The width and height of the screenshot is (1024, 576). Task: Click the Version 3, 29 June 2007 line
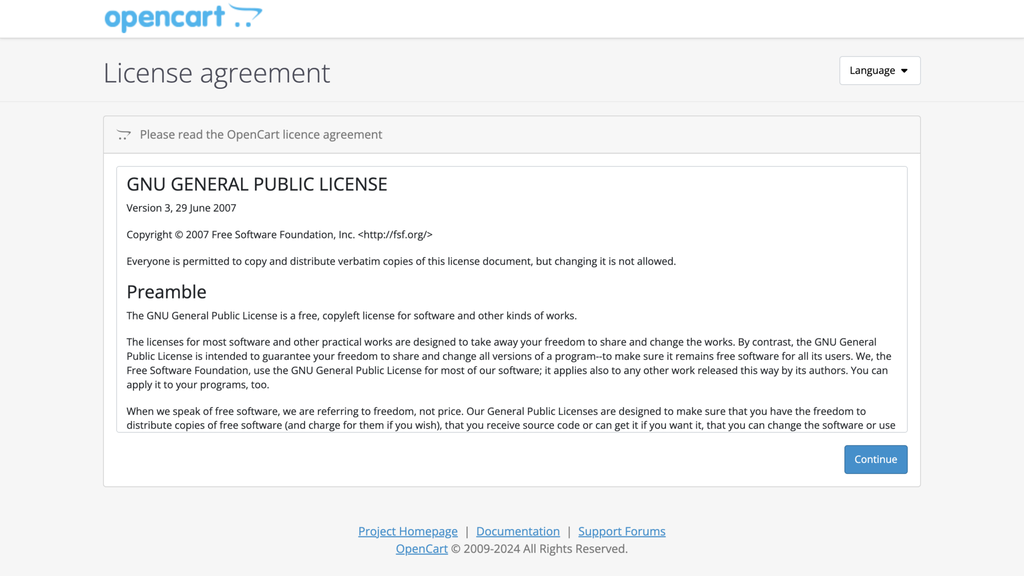click(181, 207)
